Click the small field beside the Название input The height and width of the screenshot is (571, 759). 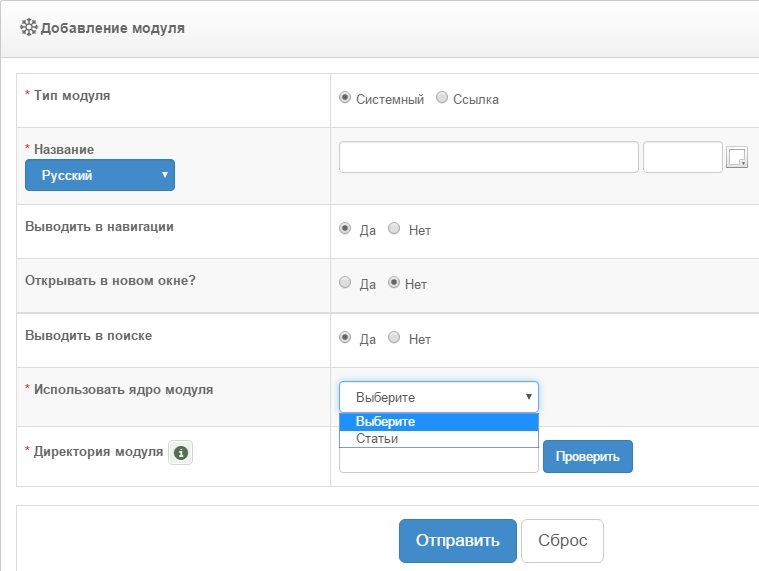click(x=682, y=157)
